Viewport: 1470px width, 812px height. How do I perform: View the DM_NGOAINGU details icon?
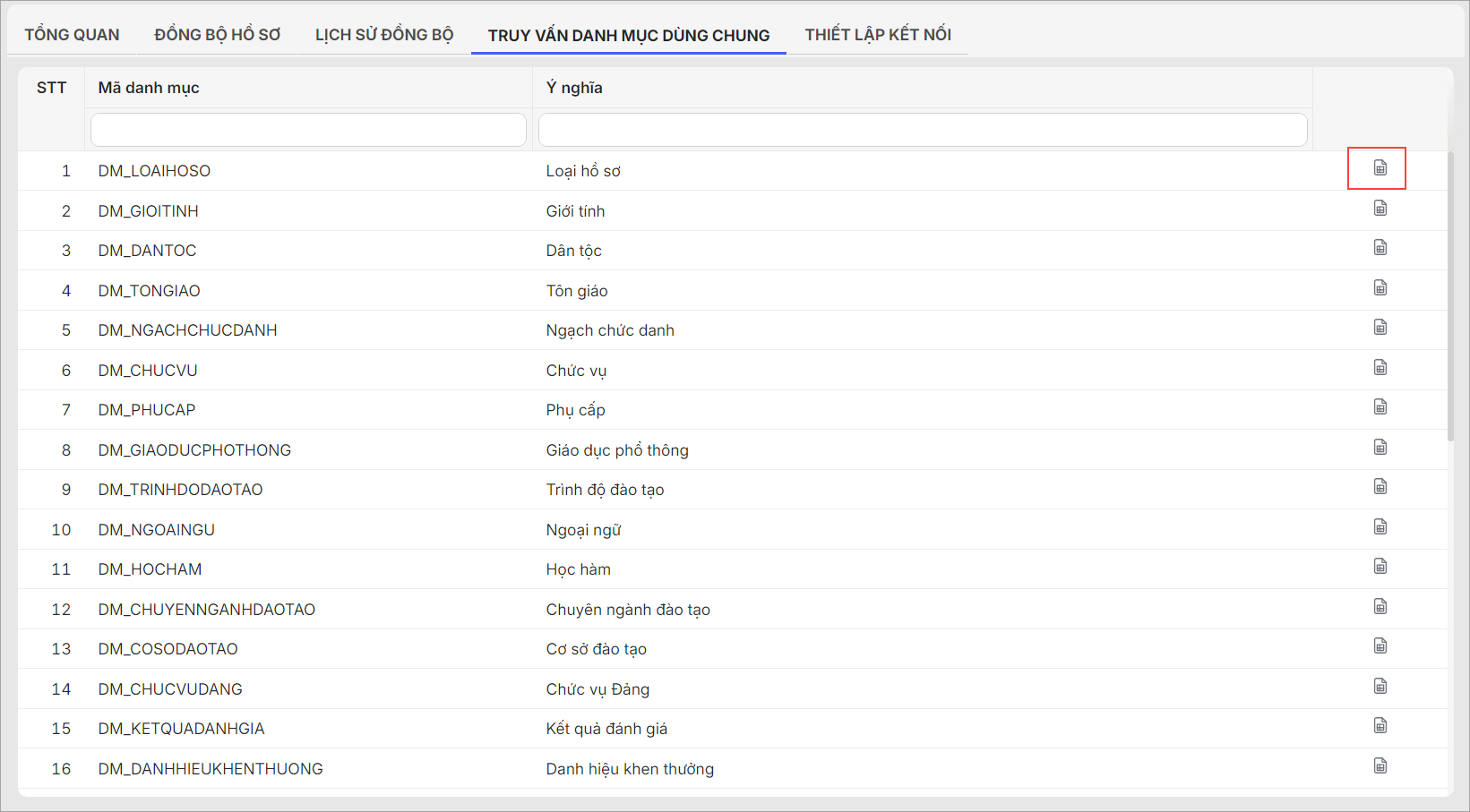(x=1380, y=527)
